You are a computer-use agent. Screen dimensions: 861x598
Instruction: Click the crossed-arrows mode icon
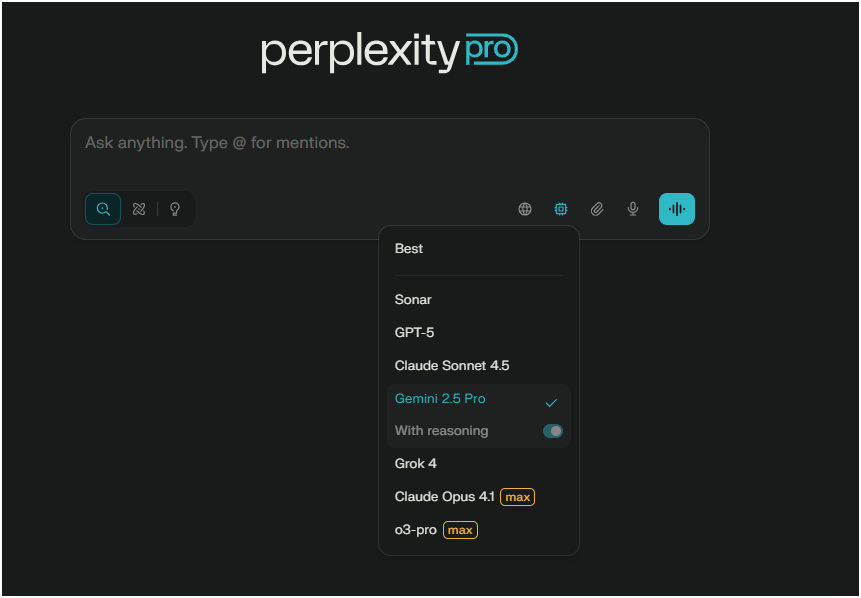[139, 209]
